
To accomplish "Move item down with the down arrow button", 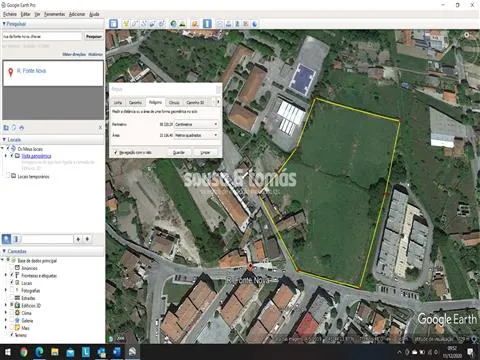I will point(87,239).
